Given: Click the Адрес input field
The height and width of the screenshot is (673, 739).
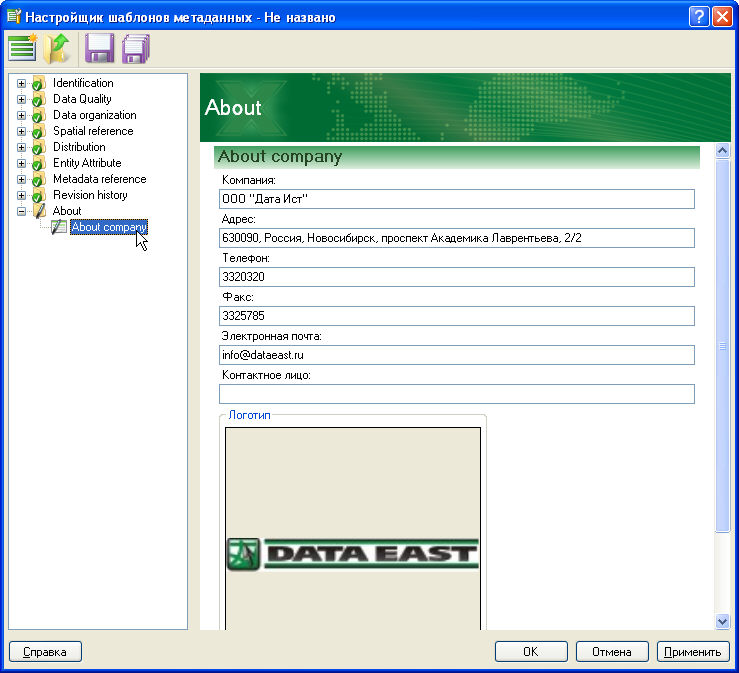Looking at the screenshot, I should coord(457,238).
